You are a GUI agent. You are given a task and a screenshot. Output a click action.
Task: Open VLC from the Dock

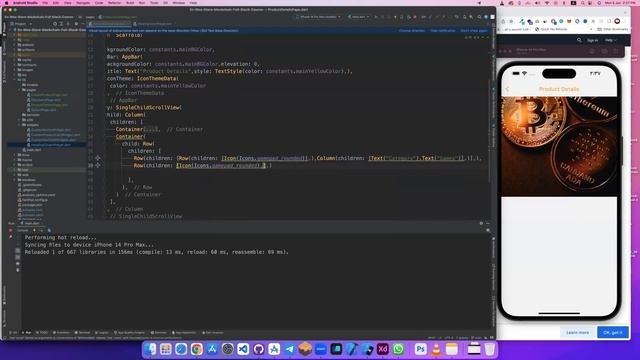click(436, 349)
